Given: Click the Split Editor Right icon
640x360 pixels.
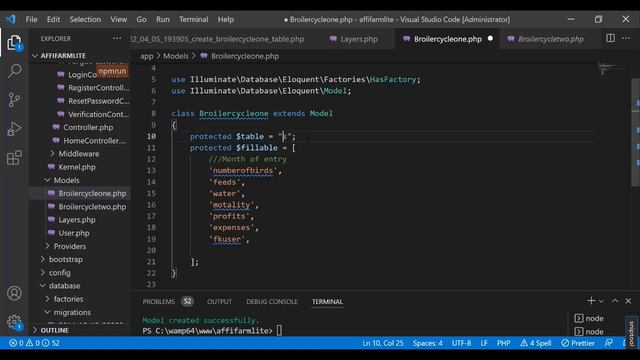Looking at the screenshot, I should 610,38.
